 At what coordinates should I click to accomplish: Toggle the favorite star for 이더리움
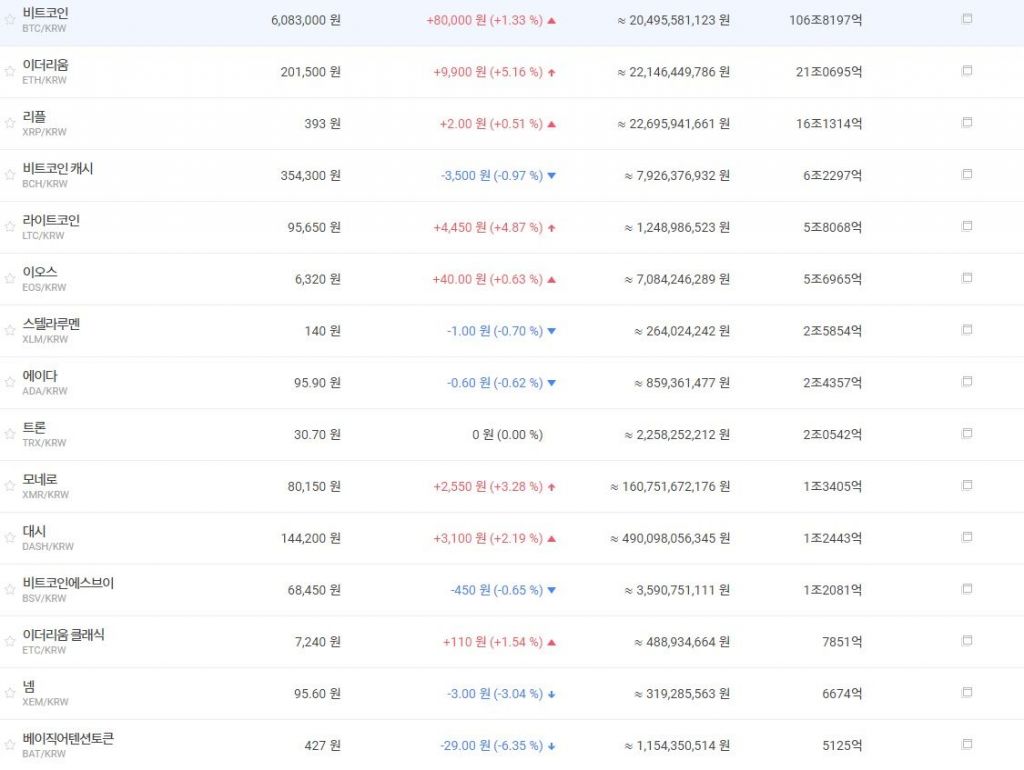10,72
